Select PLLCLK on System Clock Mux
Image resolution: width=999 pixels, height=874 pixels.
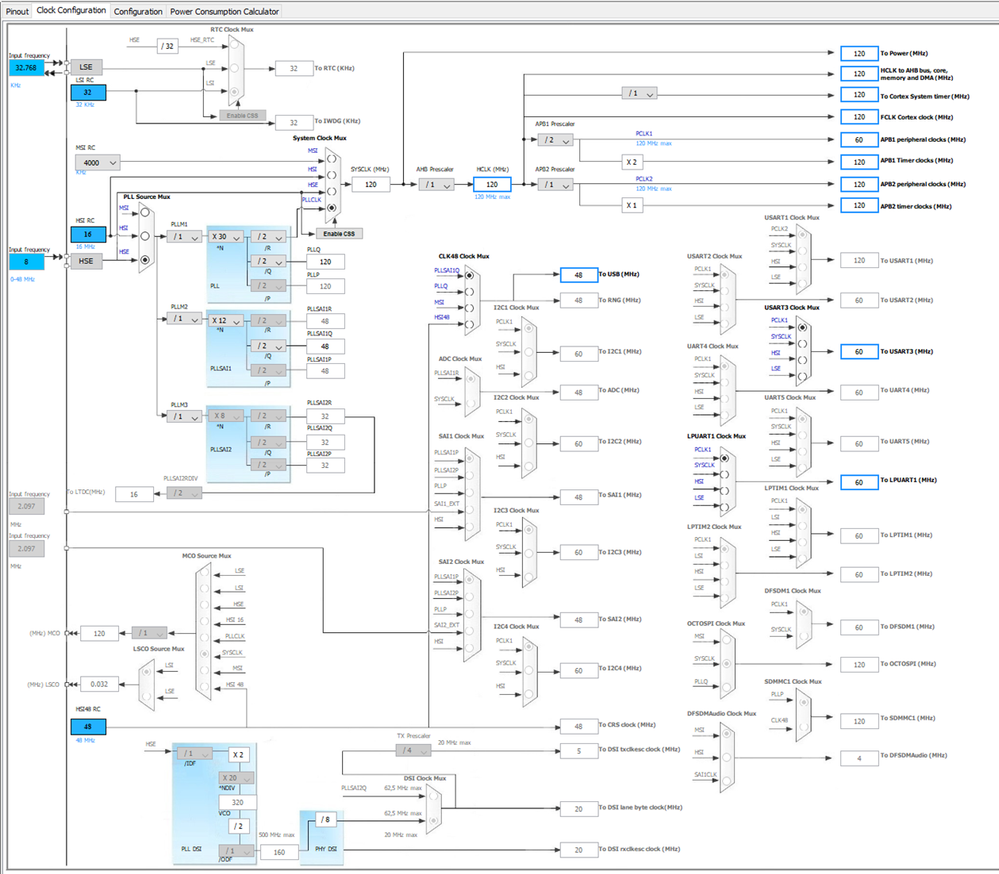tap(331, 208)
